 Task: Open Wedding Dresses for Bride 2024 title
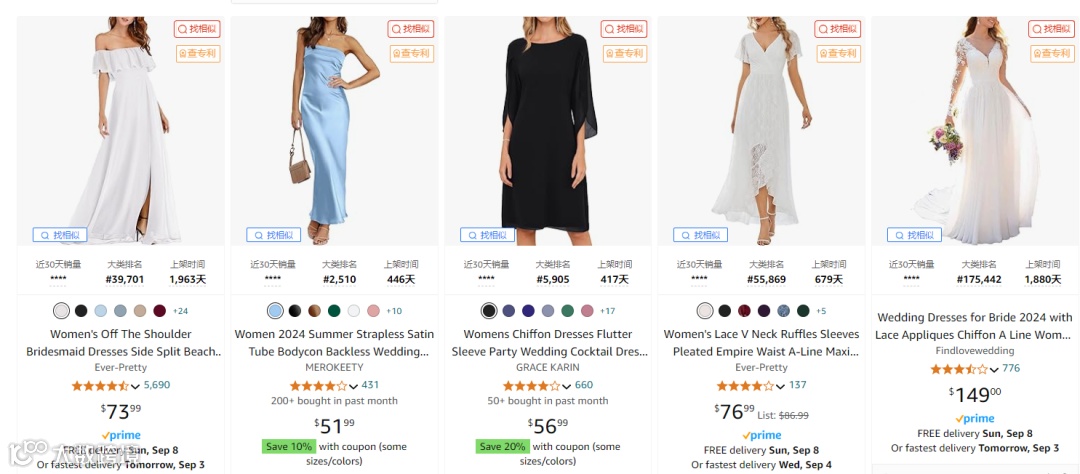[973, 326]
